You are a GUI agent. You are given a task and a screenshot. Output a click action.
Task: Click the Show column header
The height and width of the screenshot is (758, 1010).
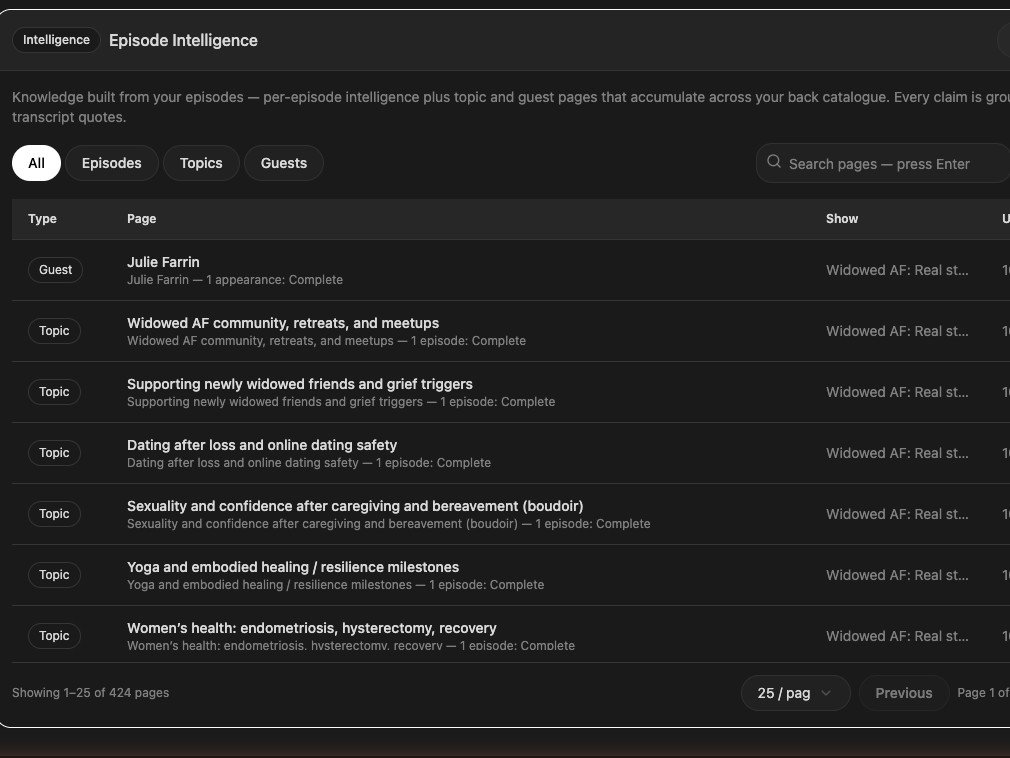[842, 219]
